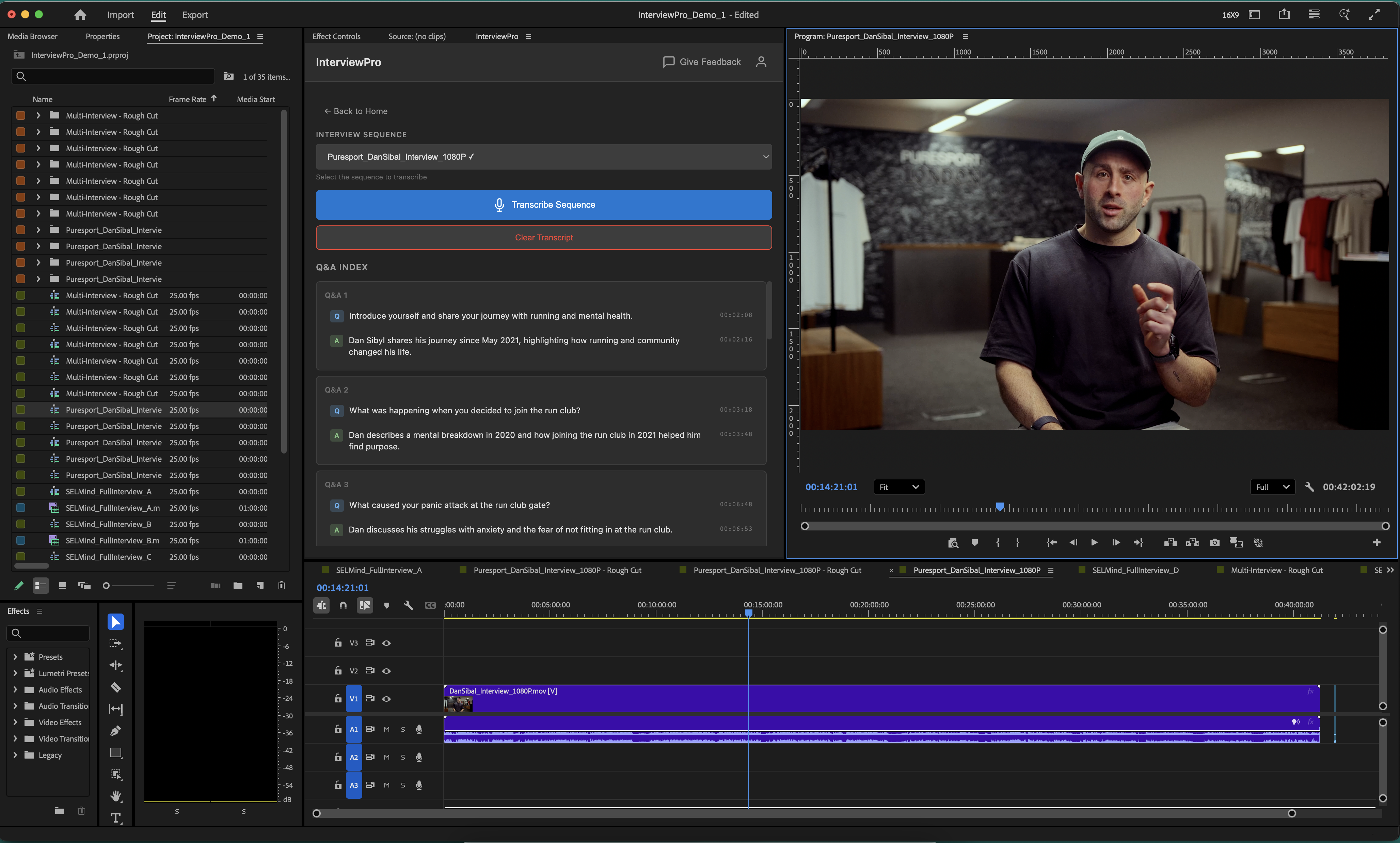The height and width of the screenshot is (843, 1400).
Task: Click Project panel search field
Action: (x=113, y=76)
